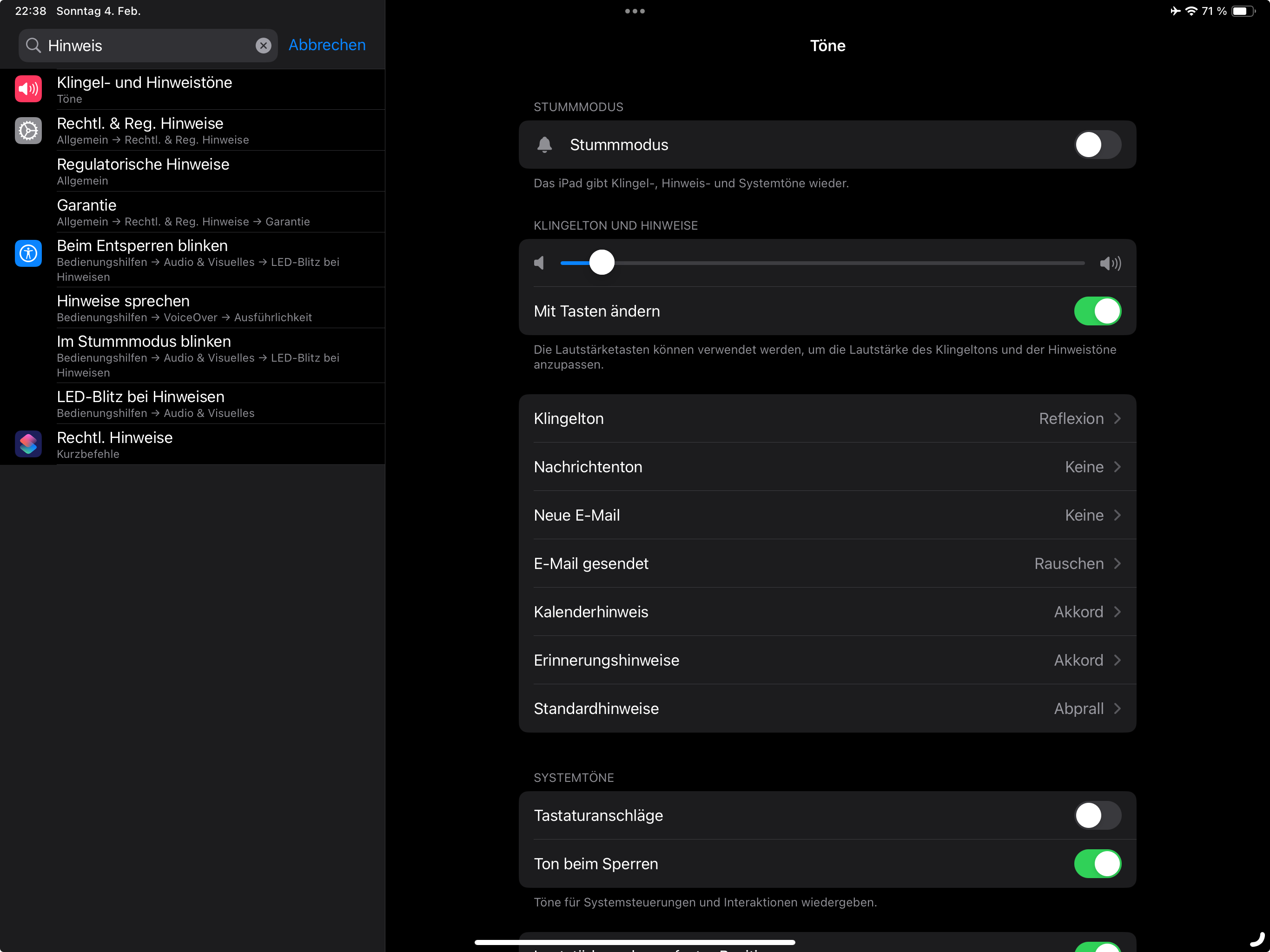Click the grey General settings gear icon
The height and width of the screenshot is (952, 1270).
28,130
